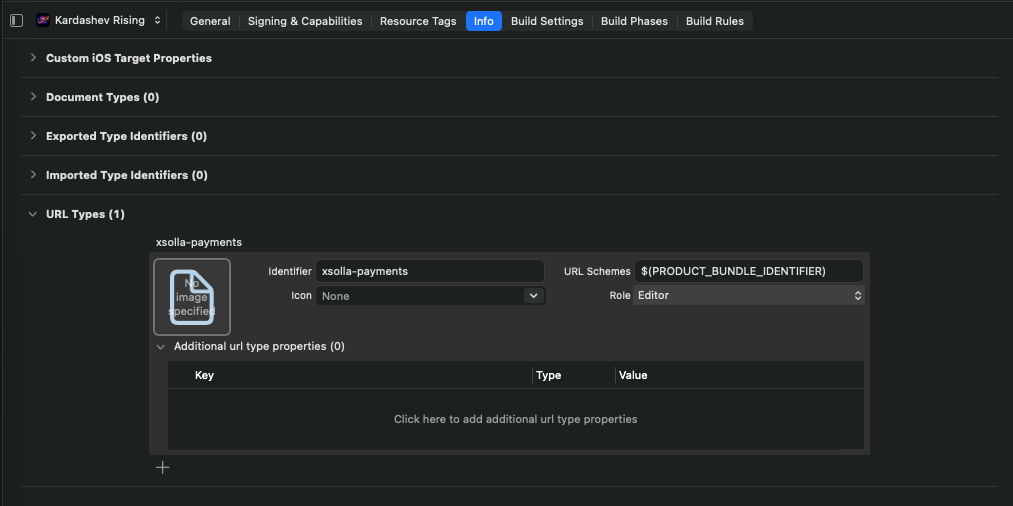Click the Kardashev Rising app icon
This screenshot has width=1013, height=506.
coord(43,21)
